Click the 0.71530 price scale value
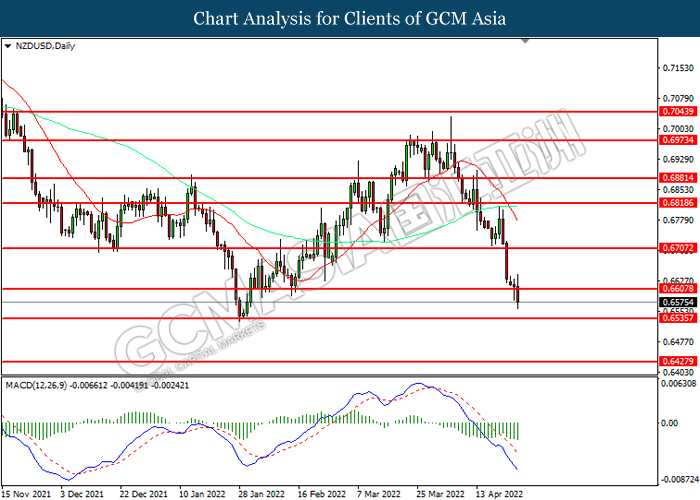The image size is (700, 500). tap(678, 68)
